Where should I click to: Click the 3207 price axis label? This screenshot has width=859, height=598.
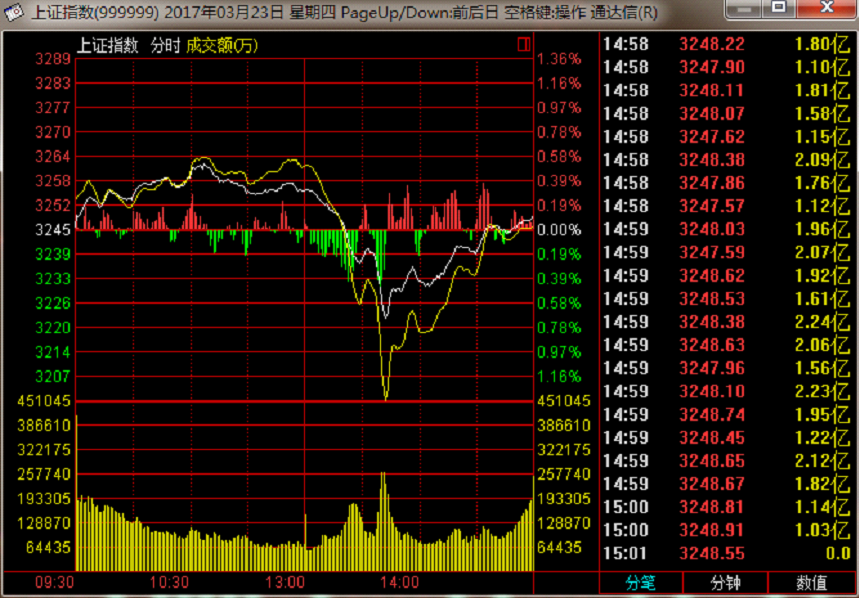coord(53,377)
